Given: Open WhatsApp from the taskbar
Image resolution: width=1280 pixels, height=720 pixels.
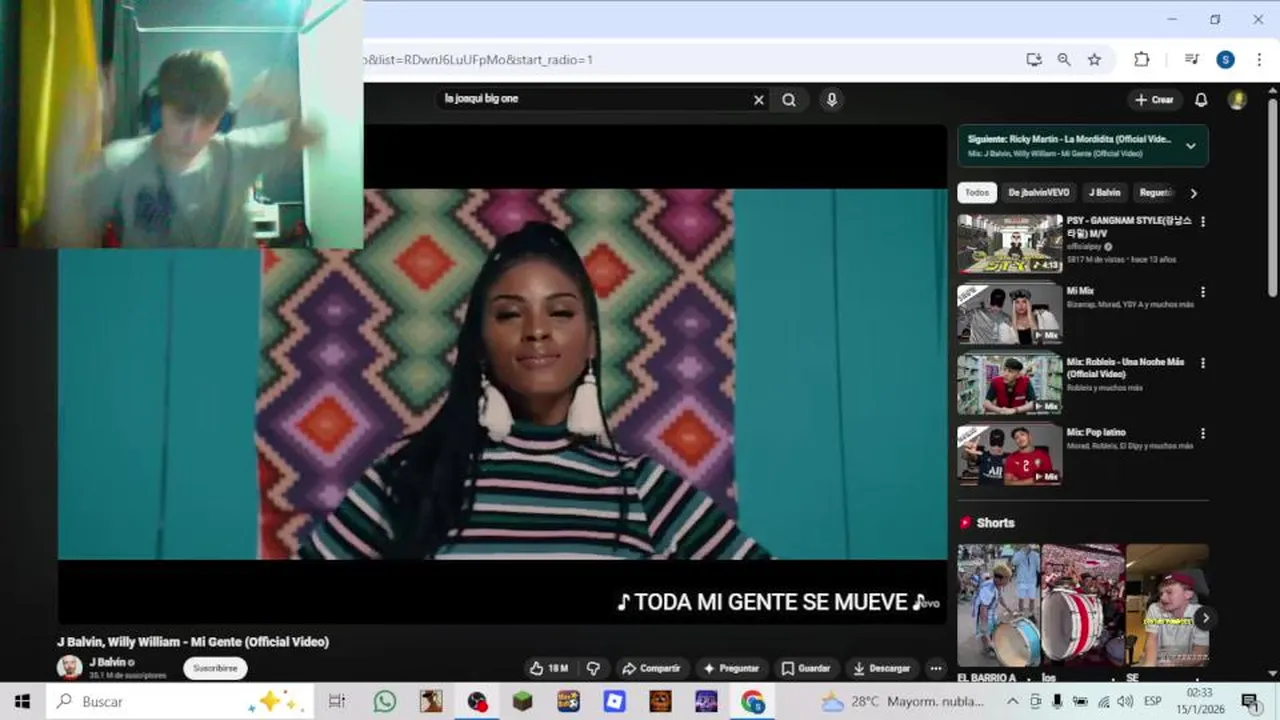Looking at the screenshot, I should click(x=385, y=702).
